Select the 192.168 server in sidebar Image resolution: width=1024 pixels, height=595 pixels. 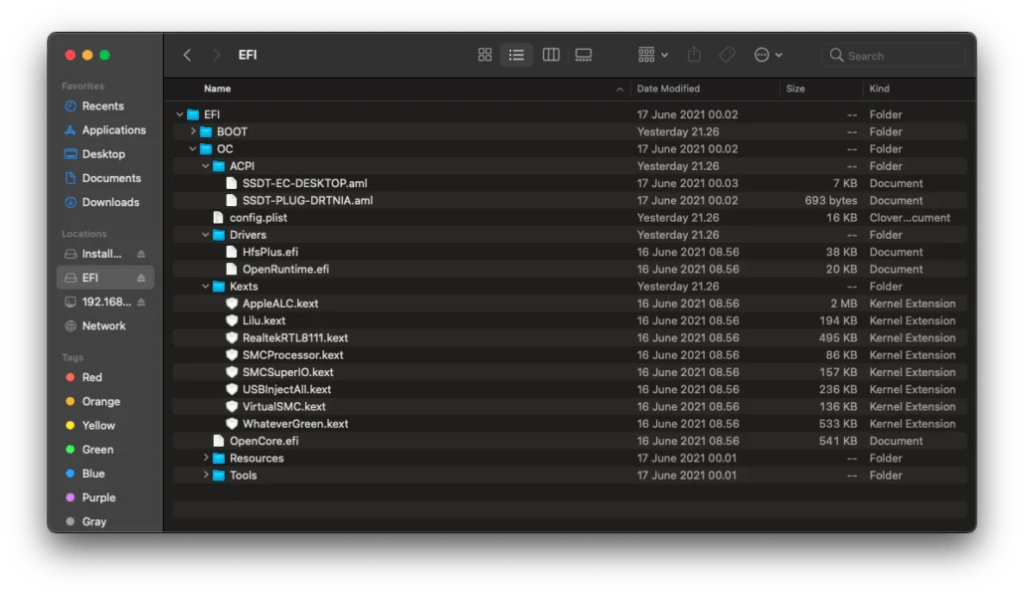[97, 302]
